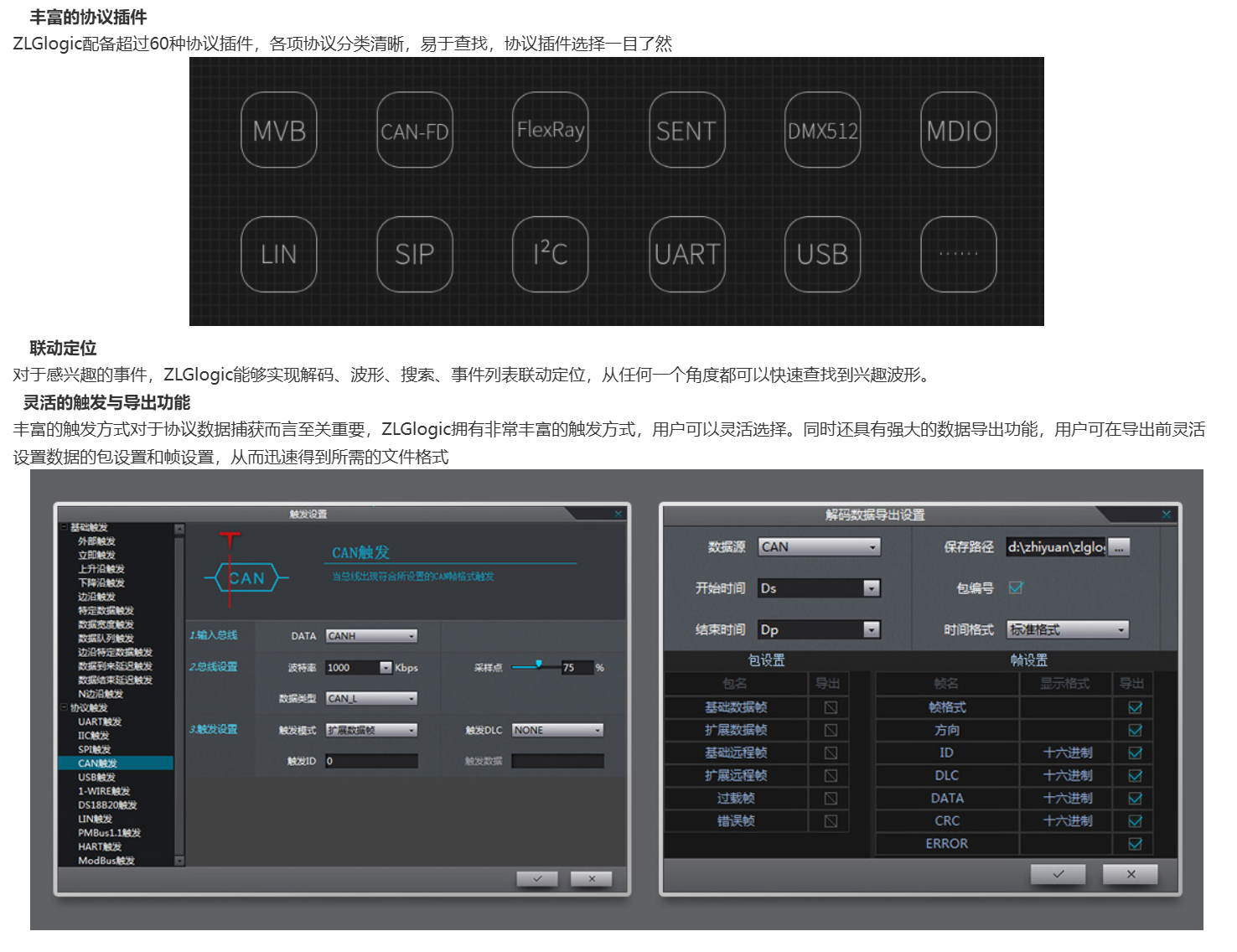Click the DMX512 protocol icon
This screenshot has width=1237, height=952.
click(x=823, y=130)
